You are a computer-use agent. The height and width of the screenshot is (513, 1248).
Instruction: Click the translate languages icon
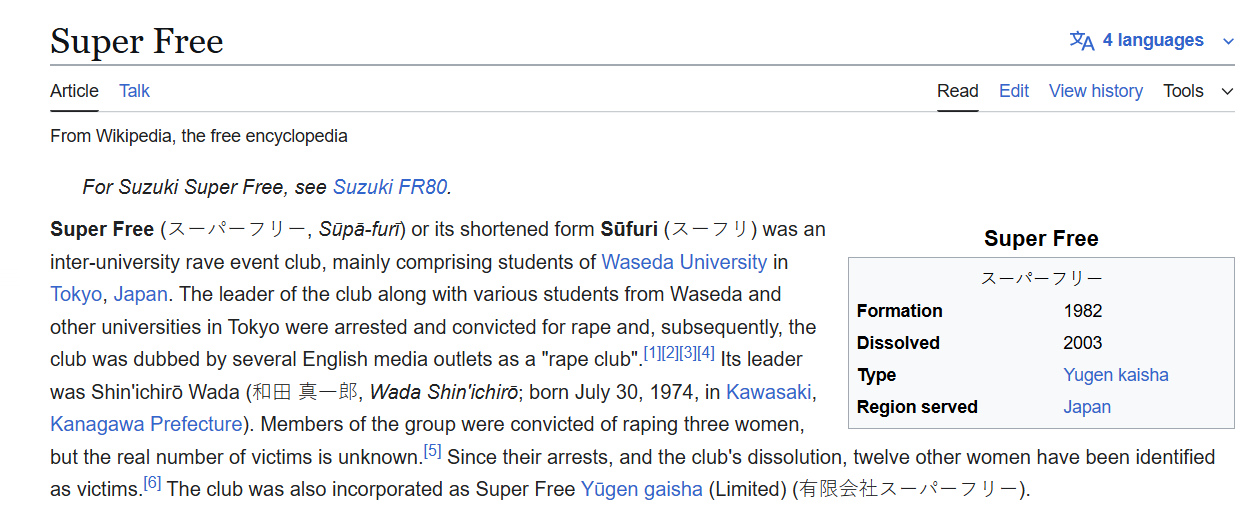[x=1082, y=41]
